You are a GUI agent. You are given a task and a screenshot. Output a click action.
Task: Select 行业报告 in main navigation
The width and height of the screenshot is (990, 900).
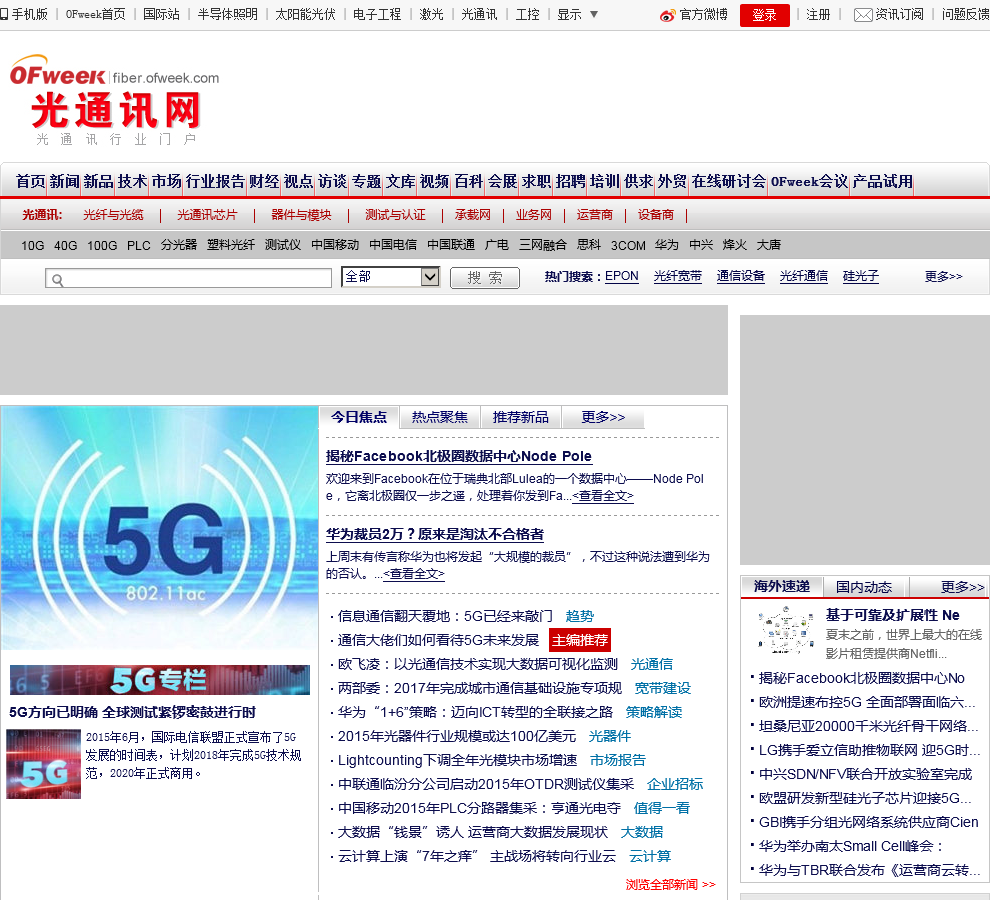tap(215, 181)
